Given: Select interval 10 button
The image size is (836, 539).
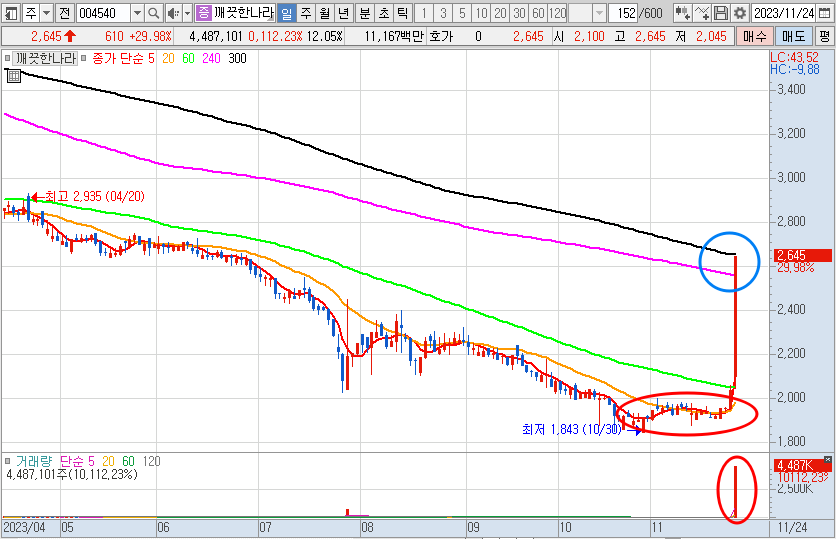Looking at the screenshot, I should 481,13.
